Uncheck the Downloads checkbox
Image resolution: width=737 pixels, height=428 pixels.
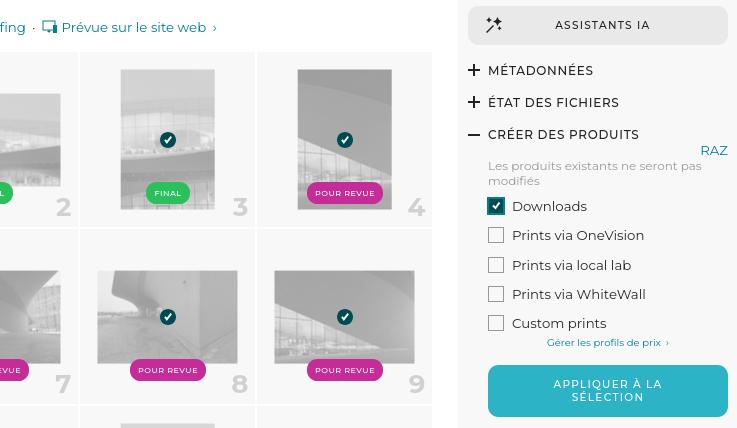coord(496,206)
